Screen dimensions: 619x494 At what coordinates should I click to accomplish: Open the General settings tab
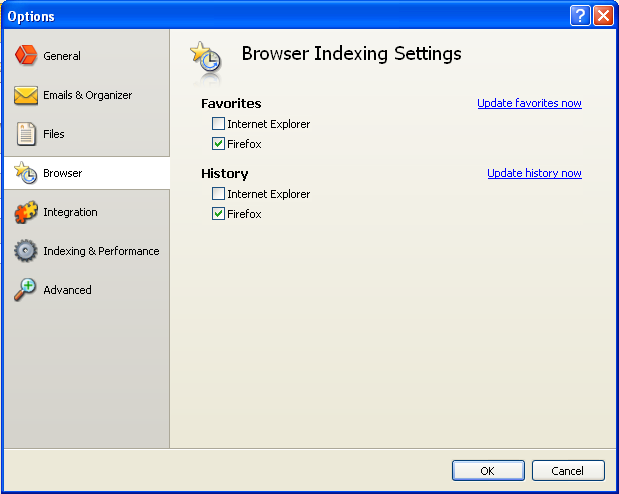tap(62, 56)
